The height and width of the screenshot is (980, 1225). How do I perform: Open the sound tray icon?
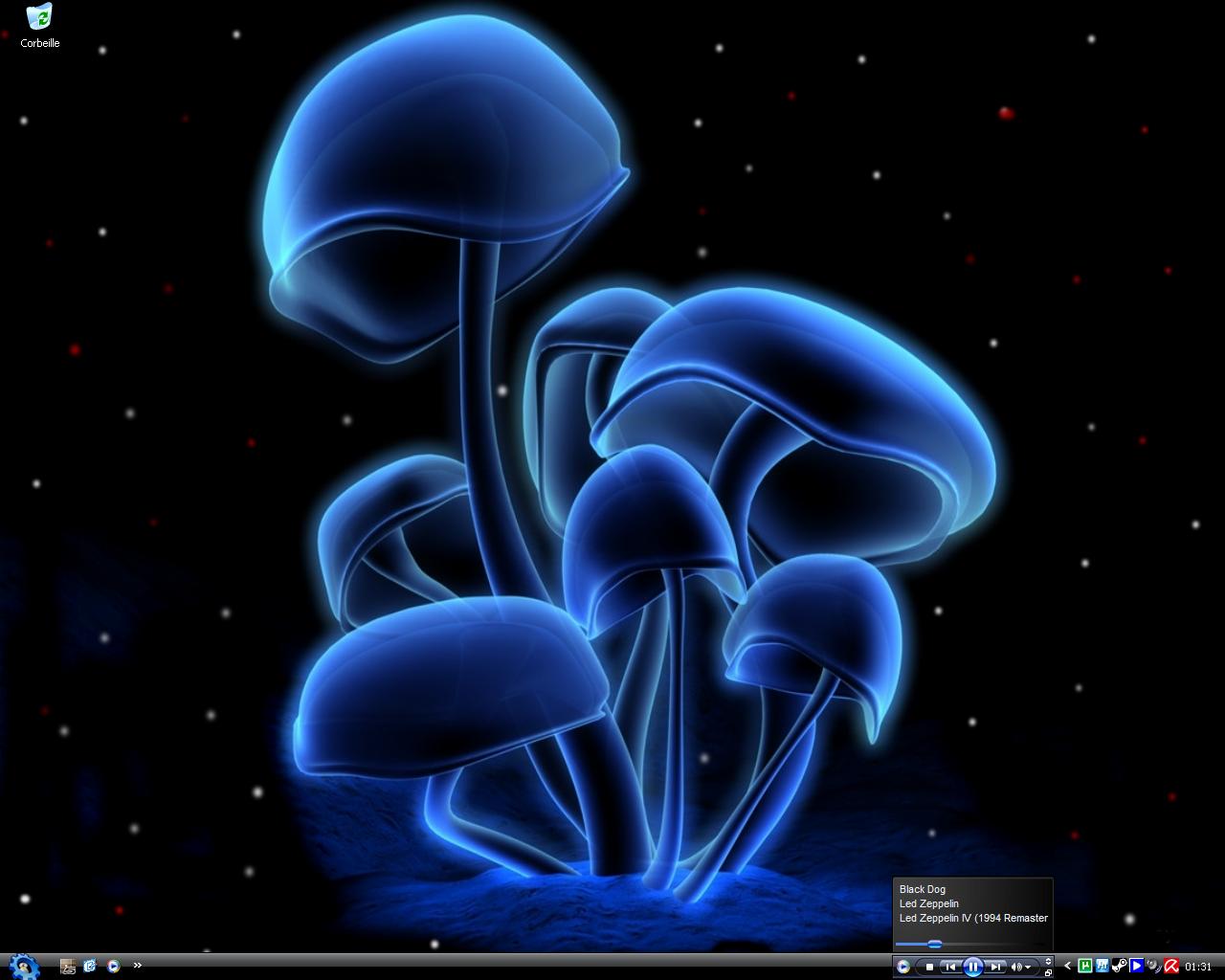point(1152,966)
